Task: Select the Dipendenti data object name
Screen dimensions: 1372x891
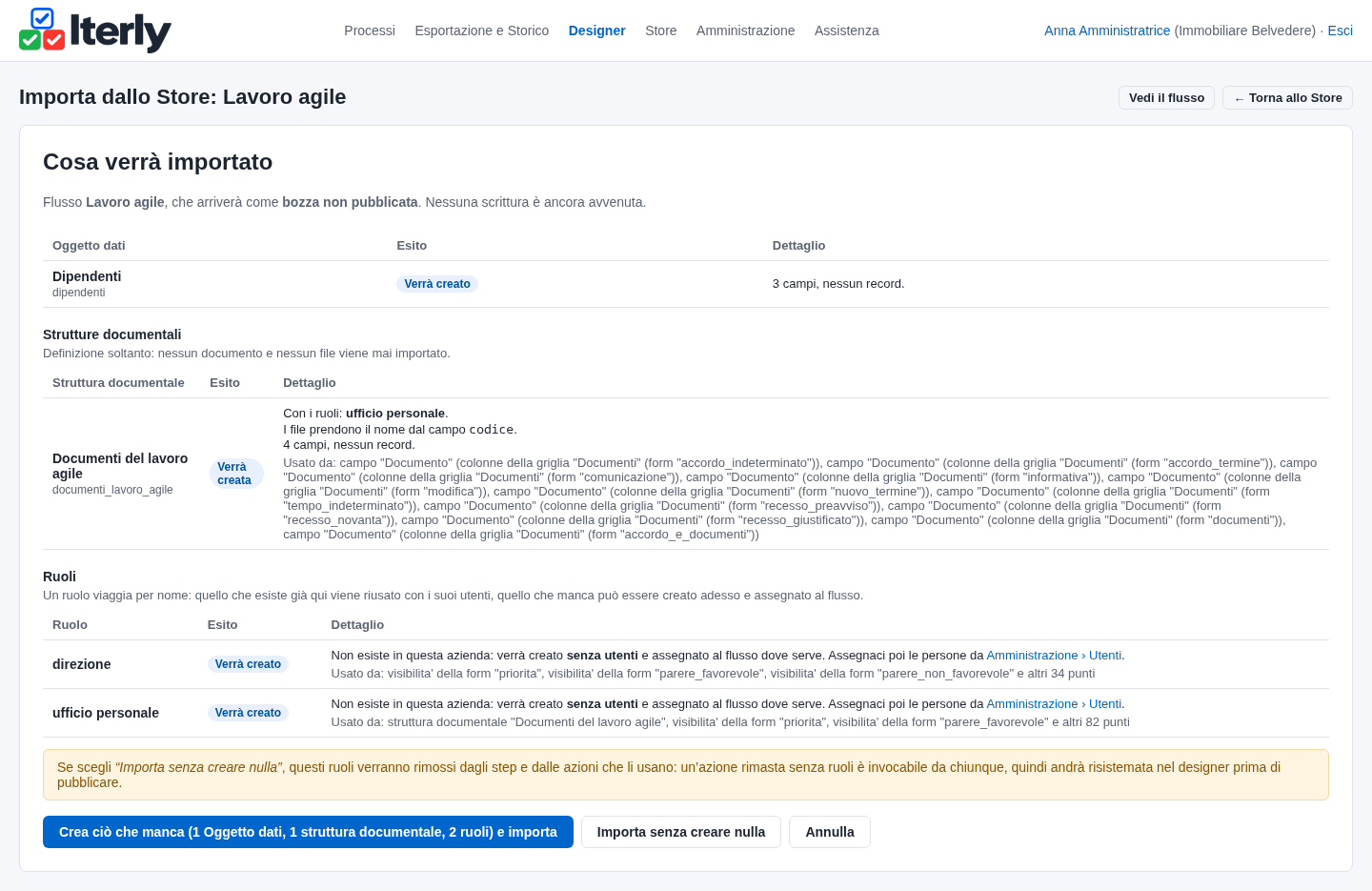Action: click(87, 276)
